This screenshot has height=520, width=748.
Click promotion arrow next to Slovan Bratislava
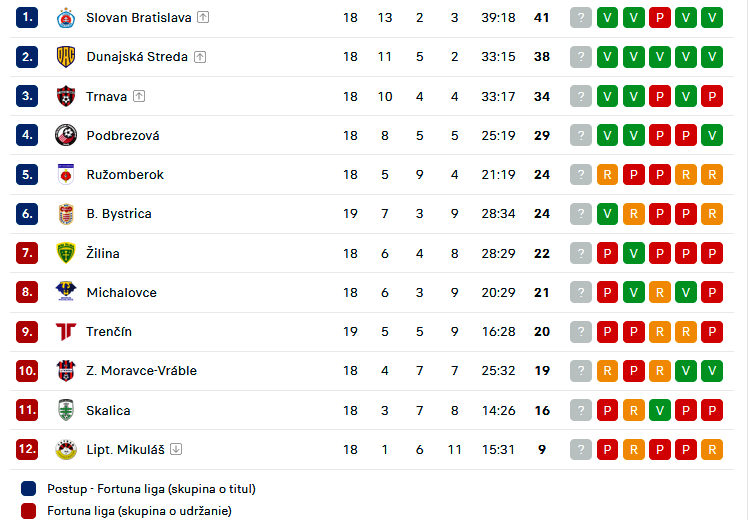click(203, 18)
